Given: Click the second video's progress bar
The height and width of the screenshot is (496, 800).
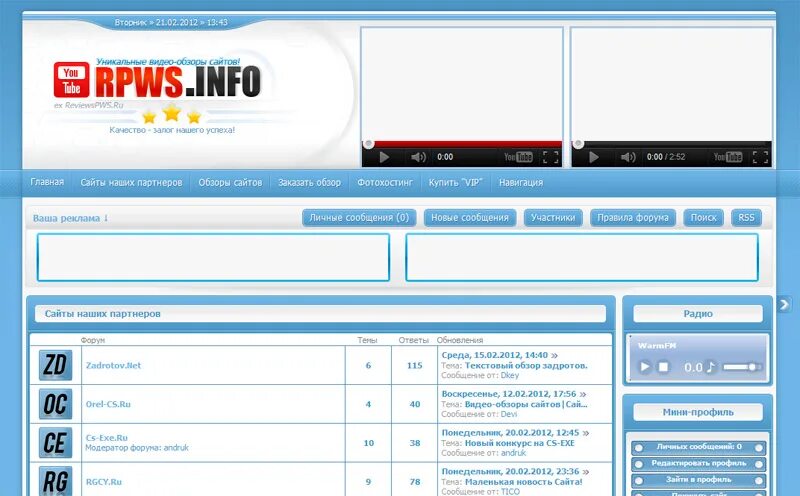Looking at the screenshot, I should (671, 144).
